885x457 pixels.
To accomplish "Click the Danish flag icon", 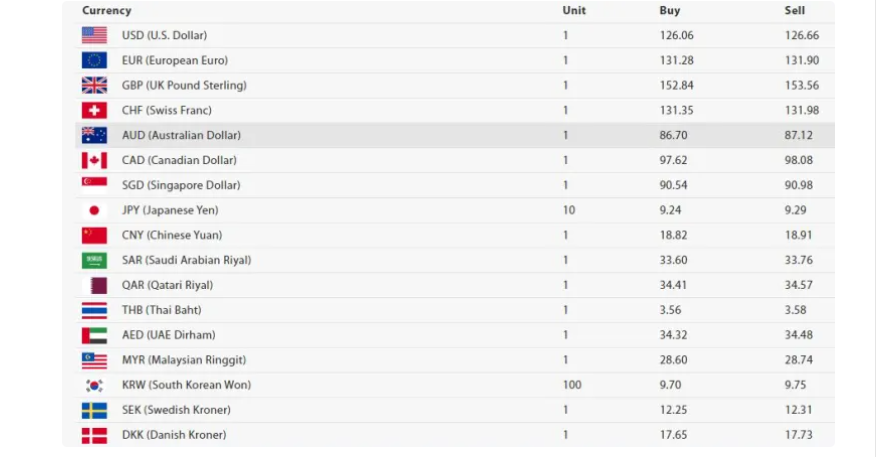I will (x=94, y=435).
